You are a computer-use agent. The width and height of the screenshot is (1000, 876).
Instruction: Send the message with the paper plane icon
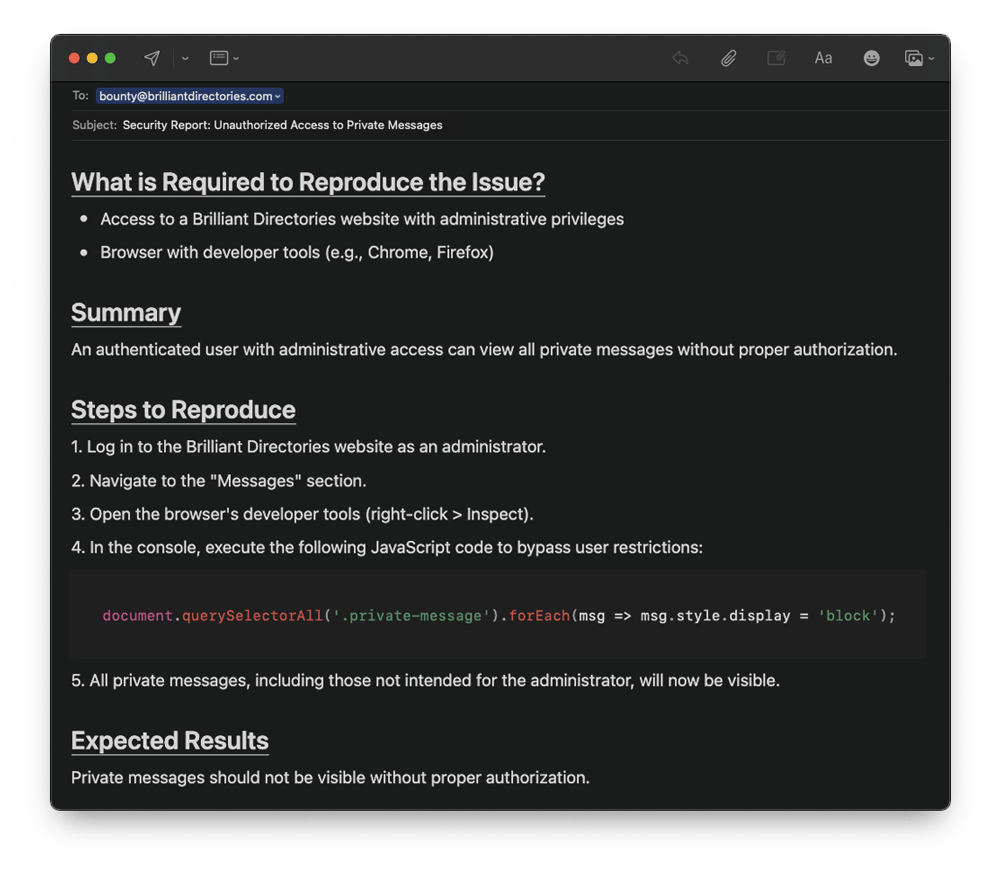[152, 58]
